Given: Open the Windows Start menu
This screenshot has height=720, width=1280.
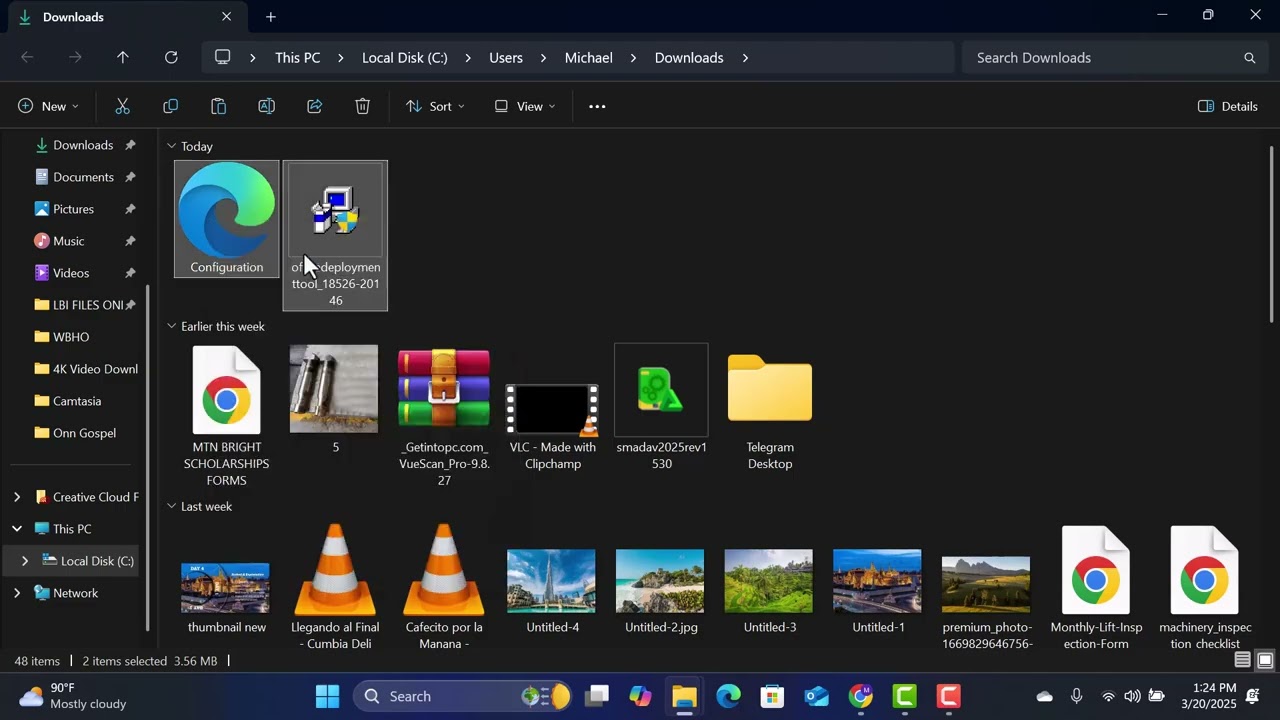Looking at the screenshot, I should 327,696.
